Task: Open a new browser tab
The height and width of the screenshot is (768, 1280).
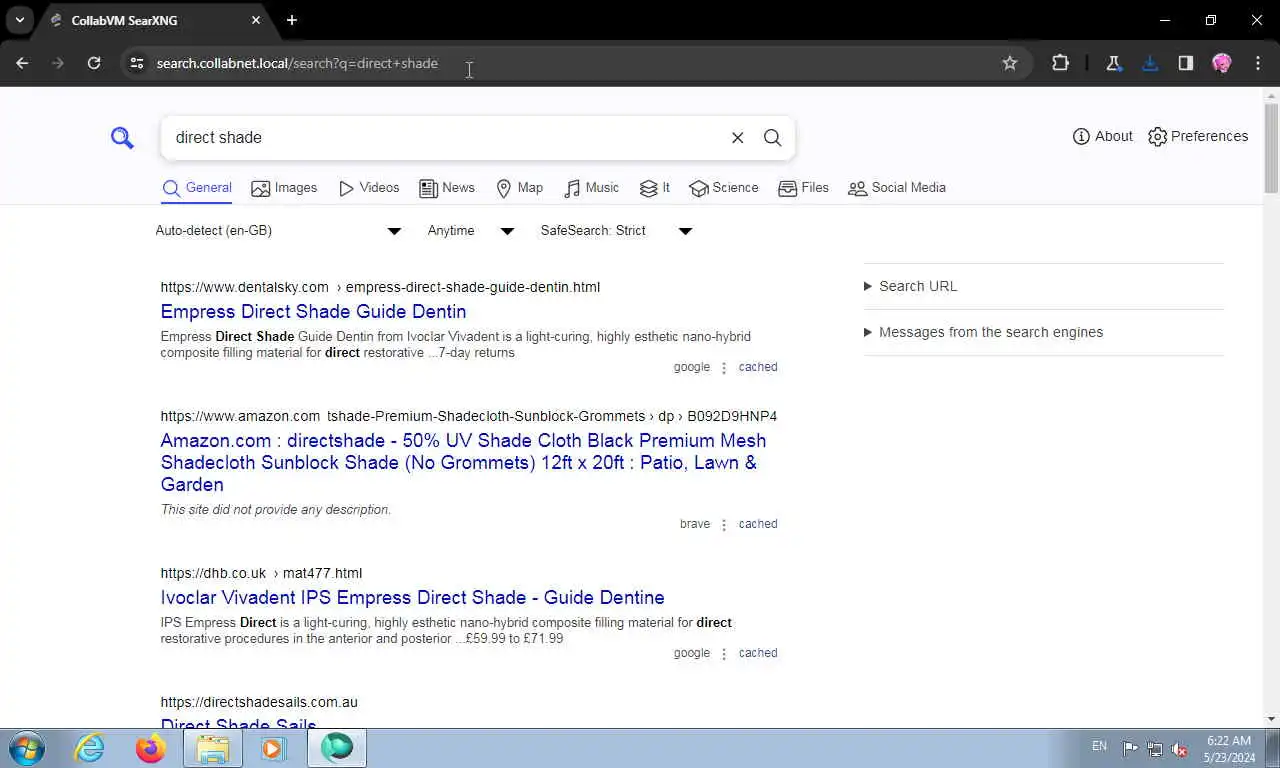Action: click(292, 20)
